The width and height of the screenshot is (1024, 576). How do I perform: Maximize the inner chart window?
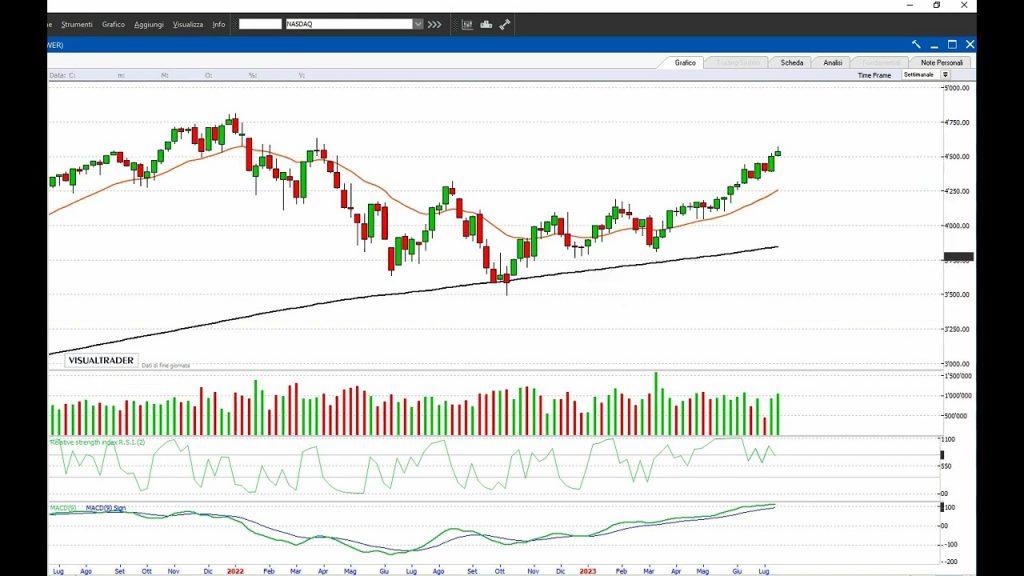click(x=952, y=44)
